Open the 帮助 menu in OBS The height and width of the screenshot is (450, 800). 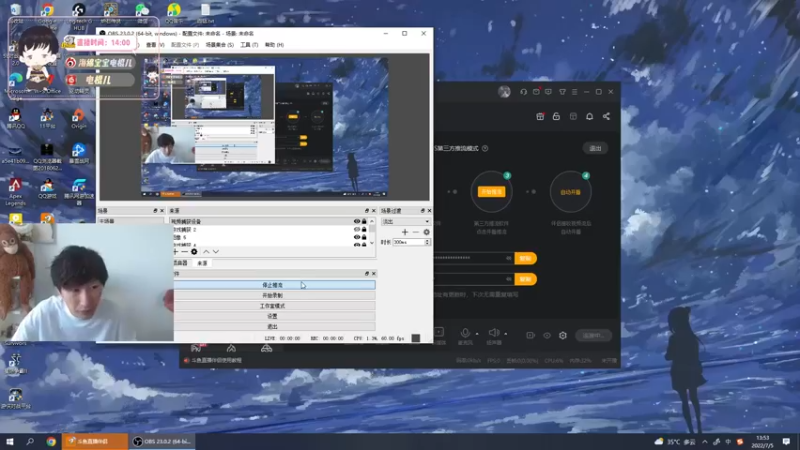274,45
